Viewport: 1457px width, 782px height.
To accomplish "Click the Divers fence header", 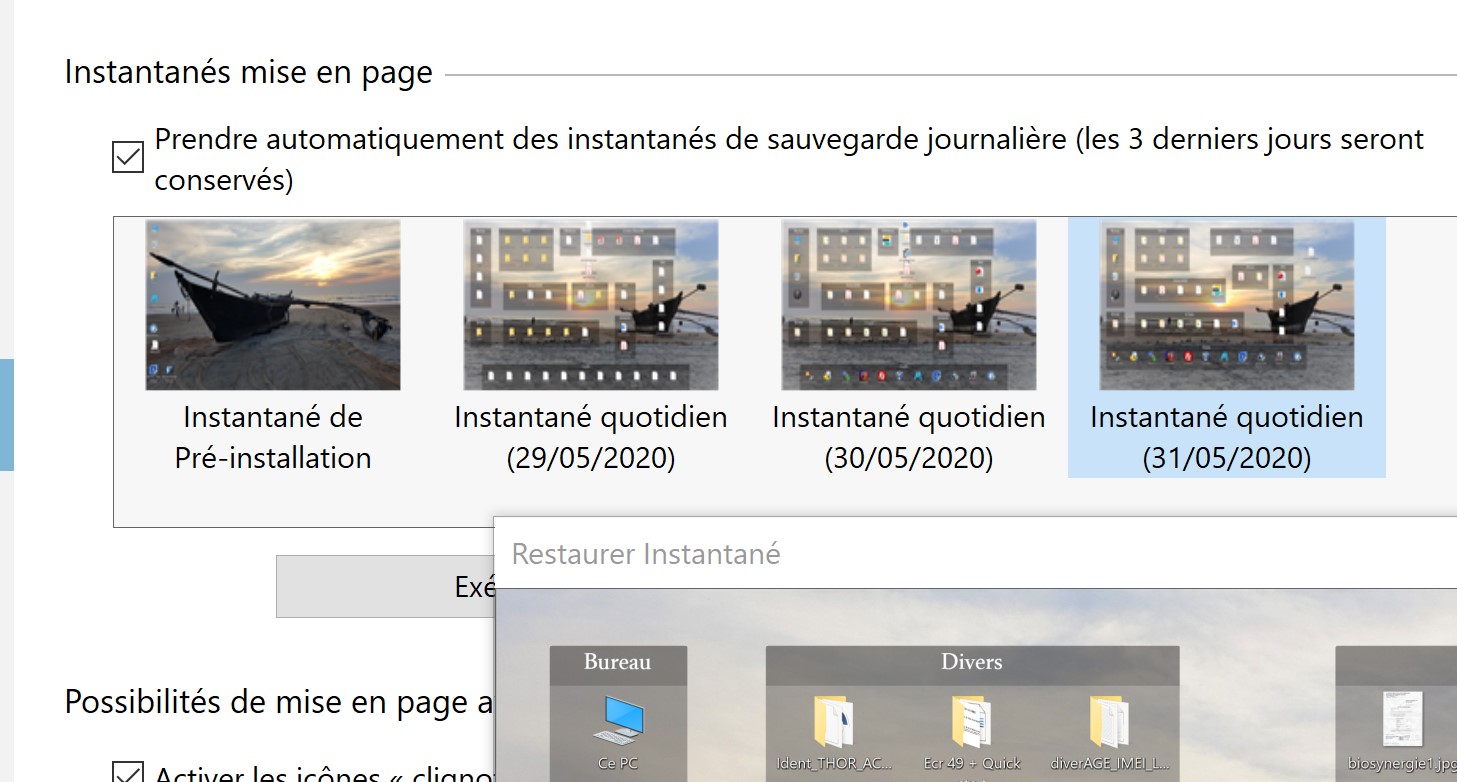I will click(x=972, y=663).
